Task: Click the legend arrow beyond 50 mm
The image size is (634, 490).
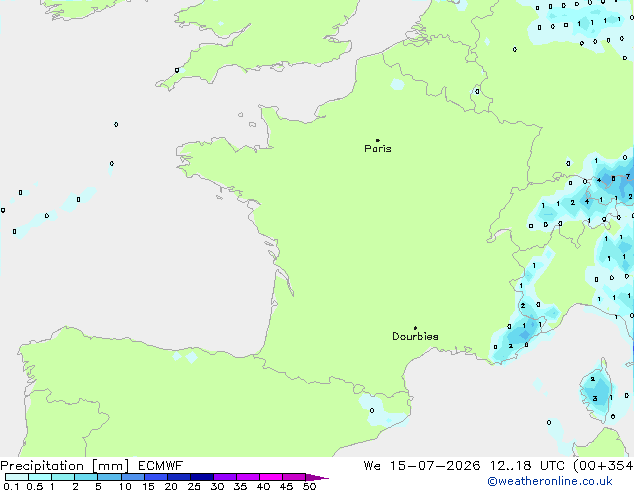Action: click(317, 477)
